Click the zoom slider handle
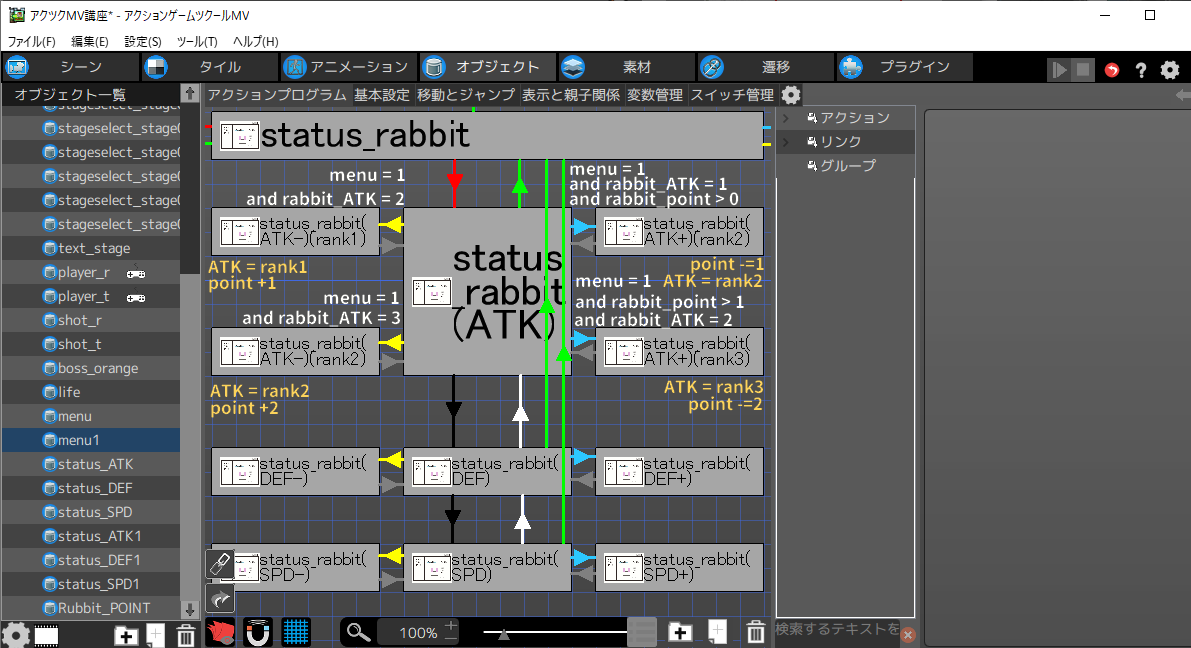This screenshot has width=1191, height=648. (x=504, y=633)
